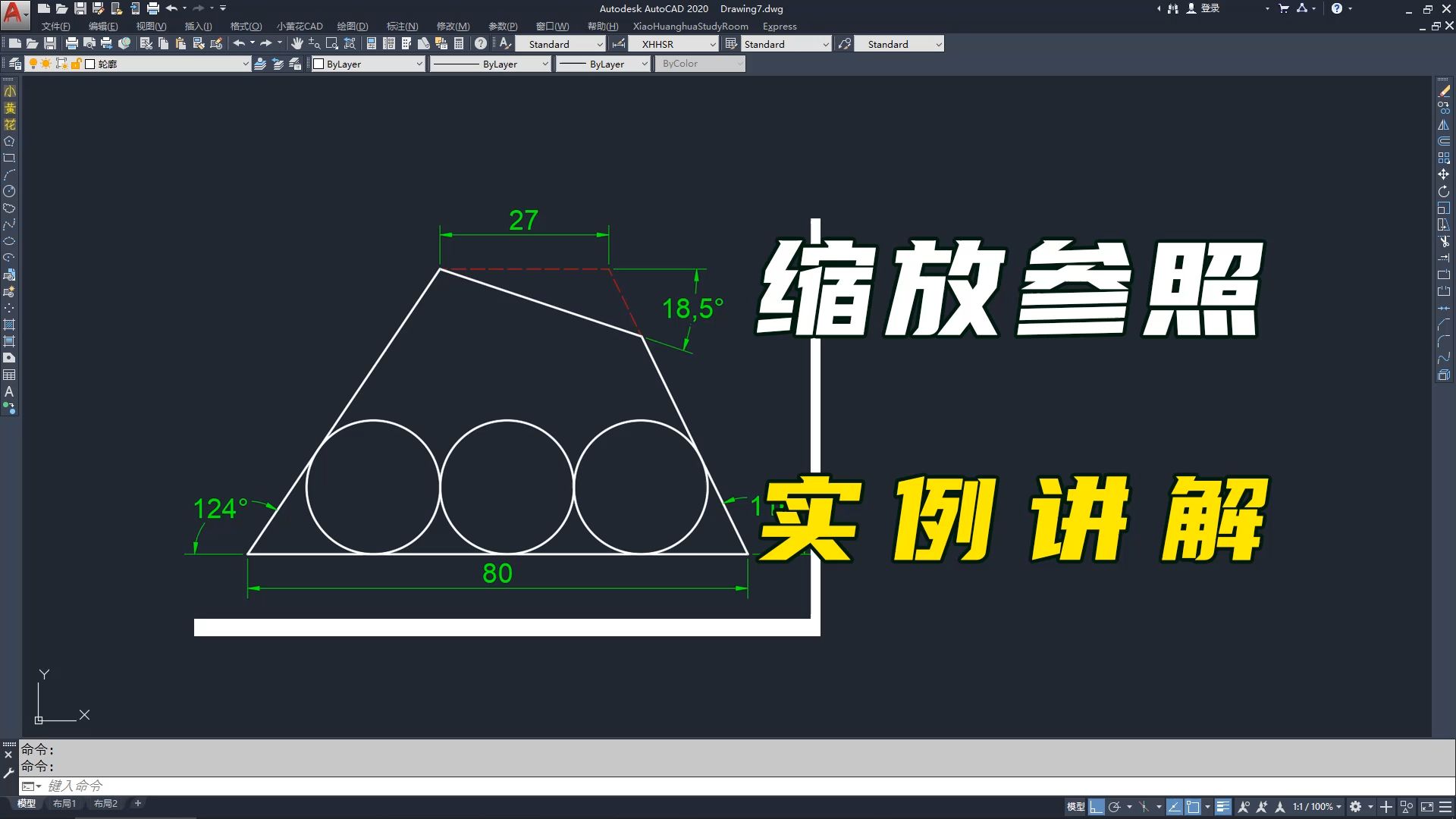Image resolution: width=1456 pixels, height=819 pixels.
Task: Click the Move/Pan tool icon
Action: 297,44
